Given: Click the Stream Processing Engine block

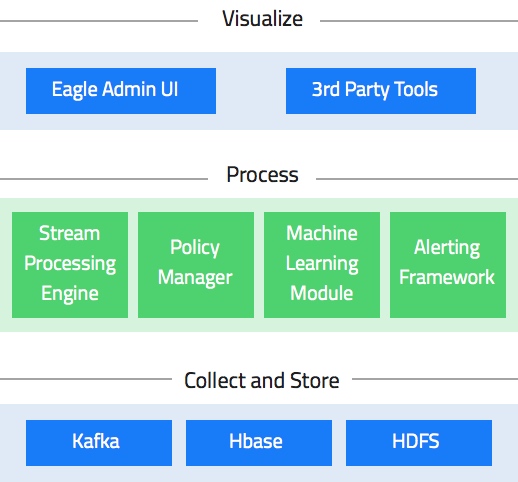Looking at the screenshot, I should pos(70,265).
